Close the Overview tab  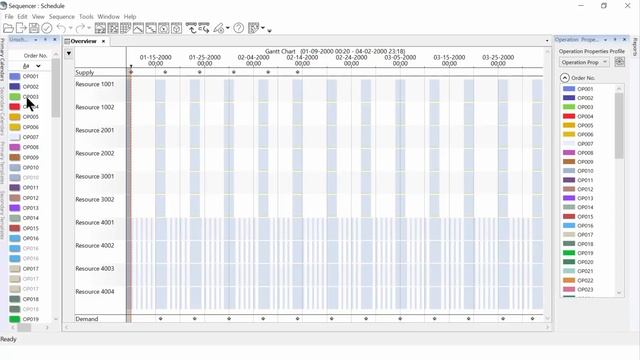coord(104,41)
